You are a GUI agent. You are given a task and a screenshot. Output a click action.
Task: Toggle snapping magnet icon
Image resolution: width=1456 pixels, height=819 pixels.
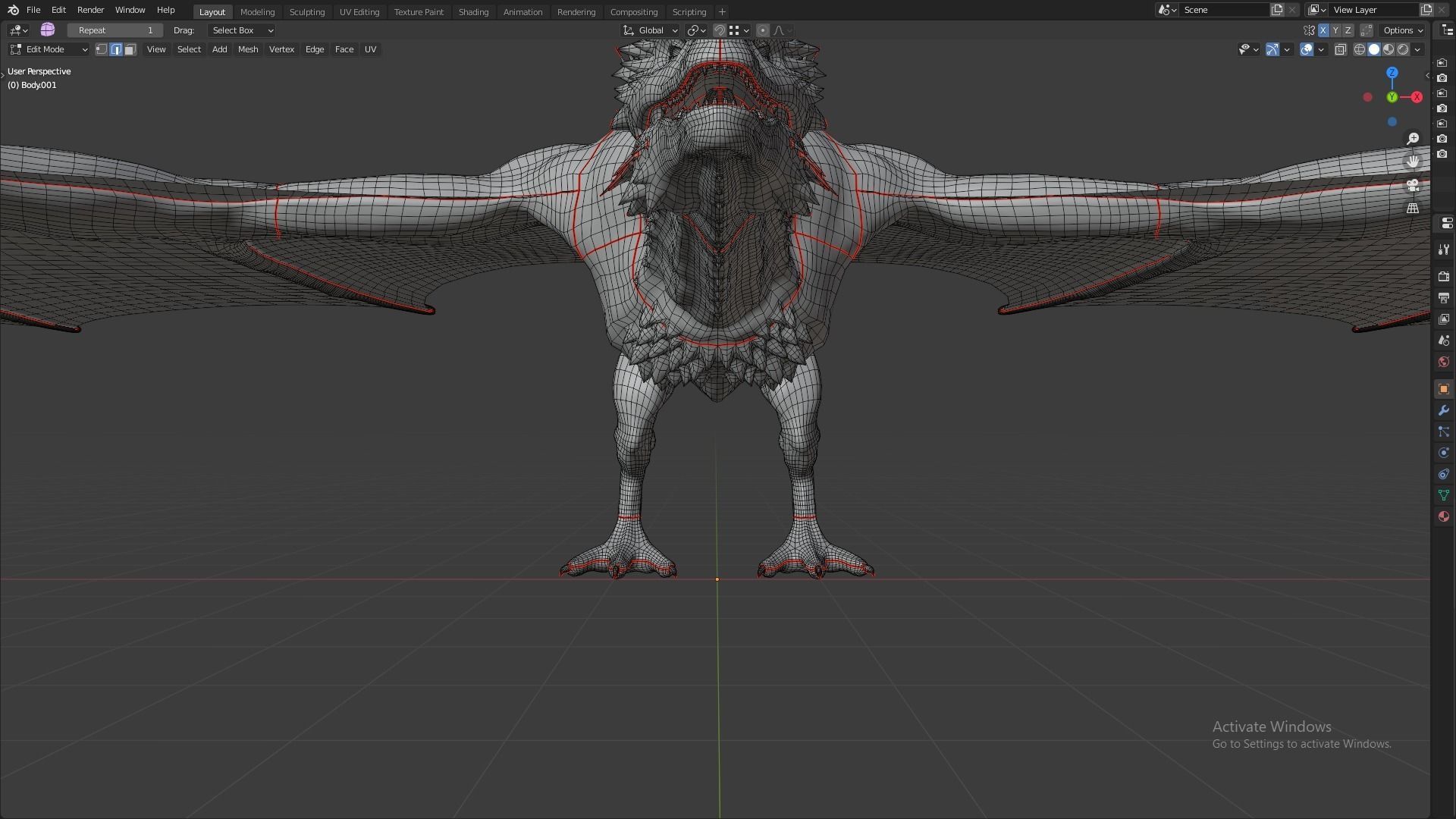[x=720, y=30]
